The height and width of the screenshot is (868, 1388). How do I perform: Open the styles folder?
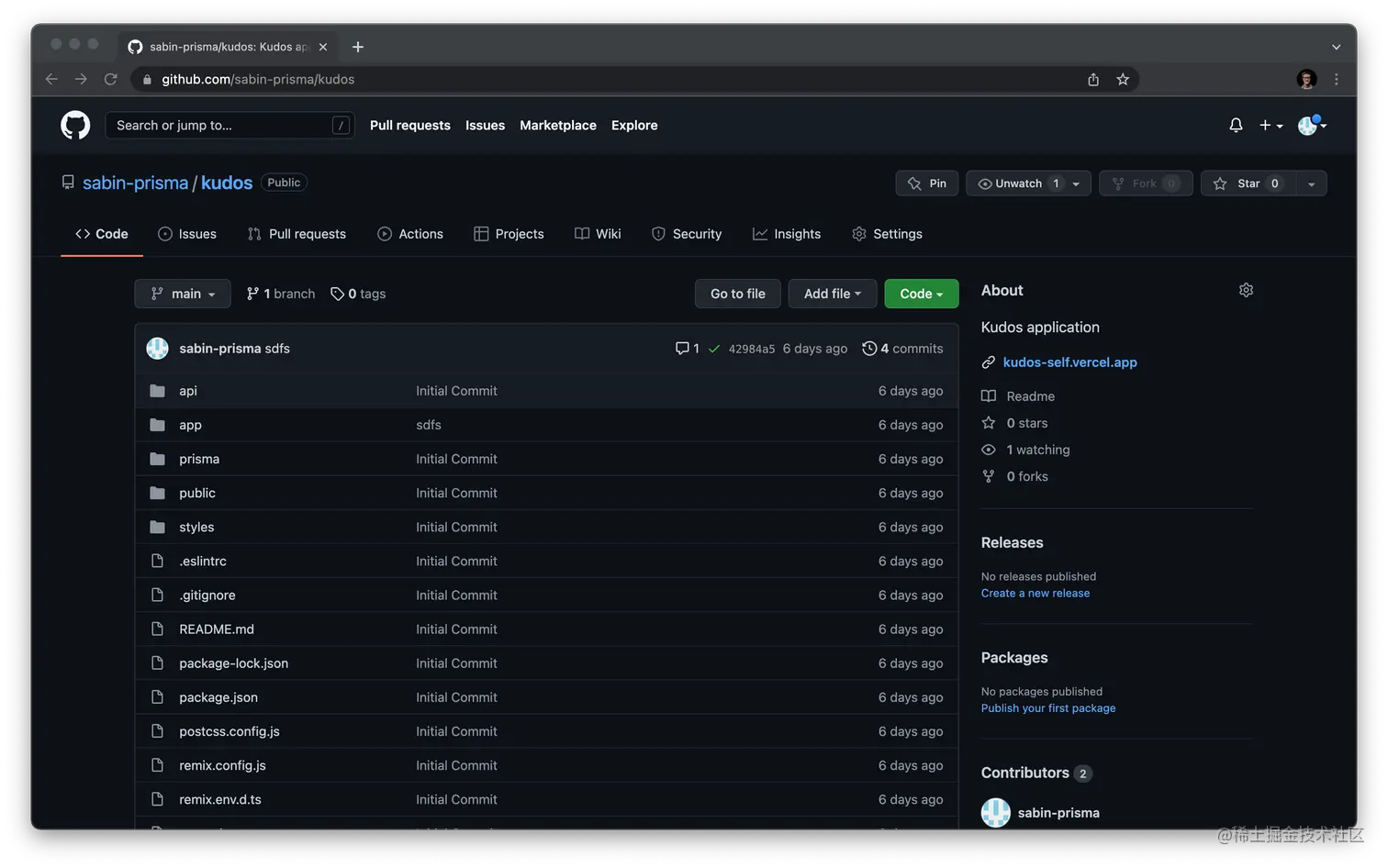point(196,527)
